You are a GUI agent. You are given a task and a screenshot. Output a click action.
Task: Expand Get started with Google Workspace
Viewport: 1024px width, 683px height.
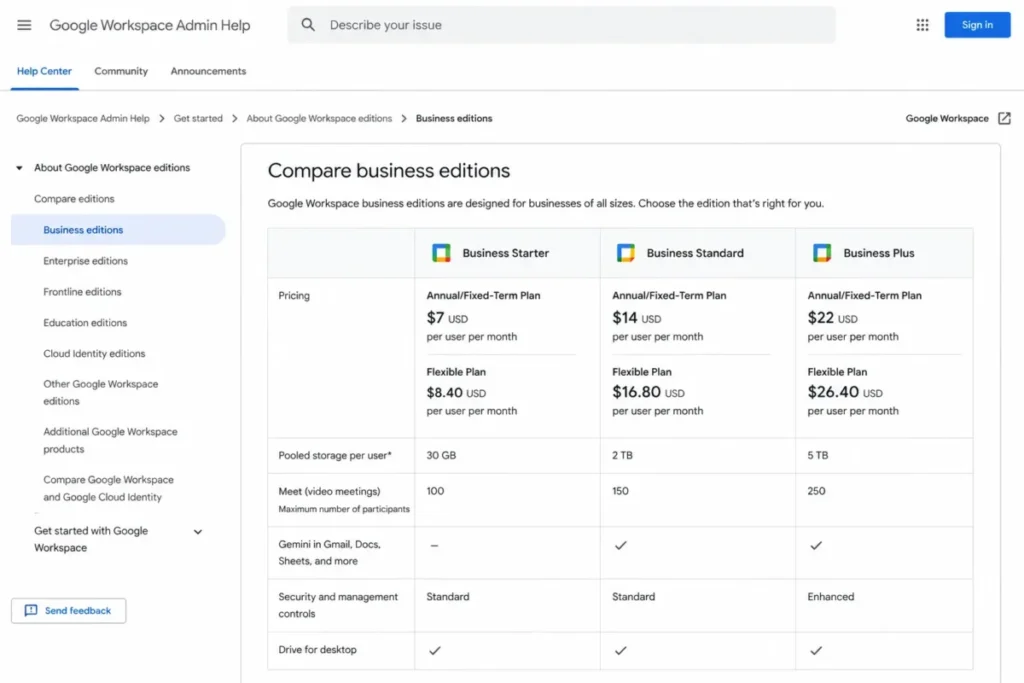tap(198, 532)
